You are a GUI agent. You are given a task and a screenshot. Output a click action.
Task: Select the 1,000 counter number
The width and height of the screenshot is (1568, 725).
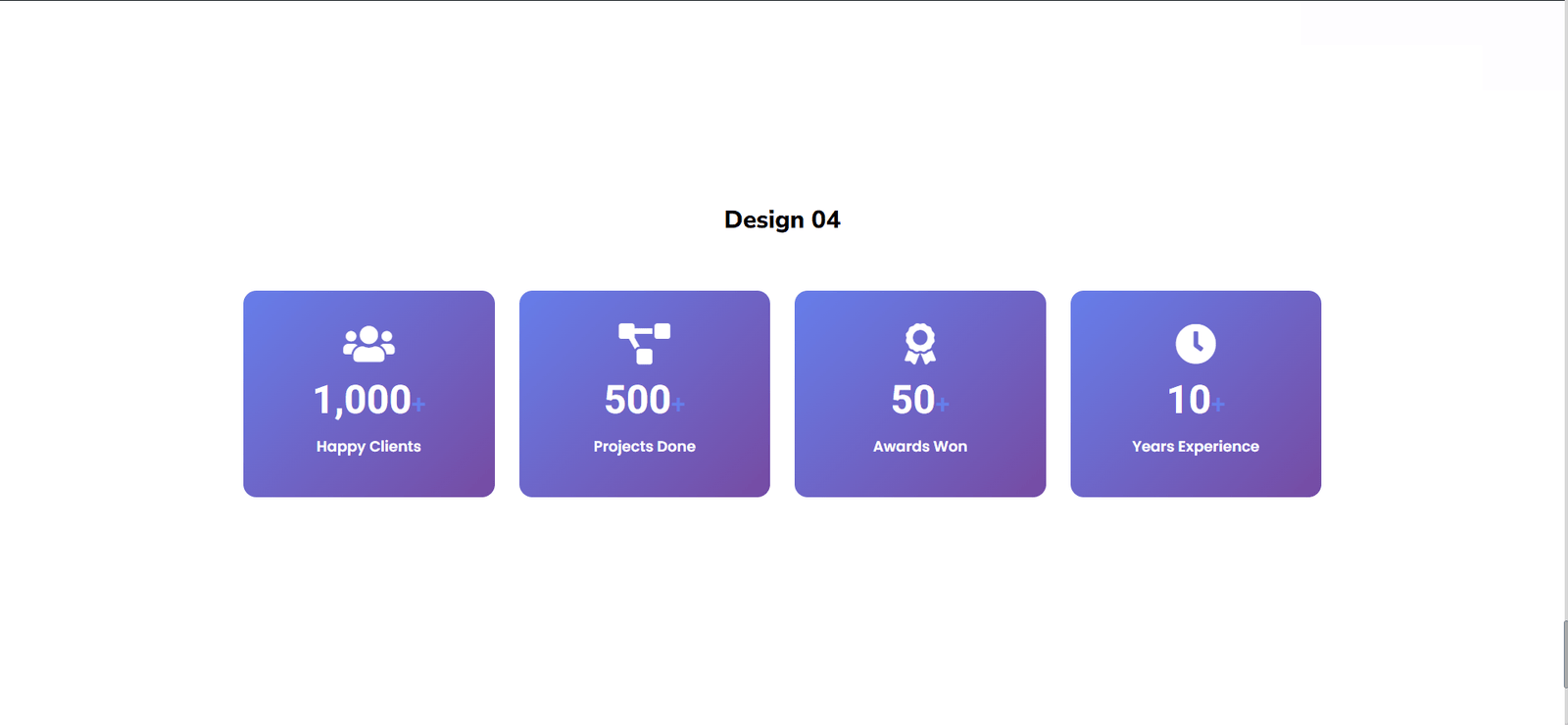tap(362, 400)
